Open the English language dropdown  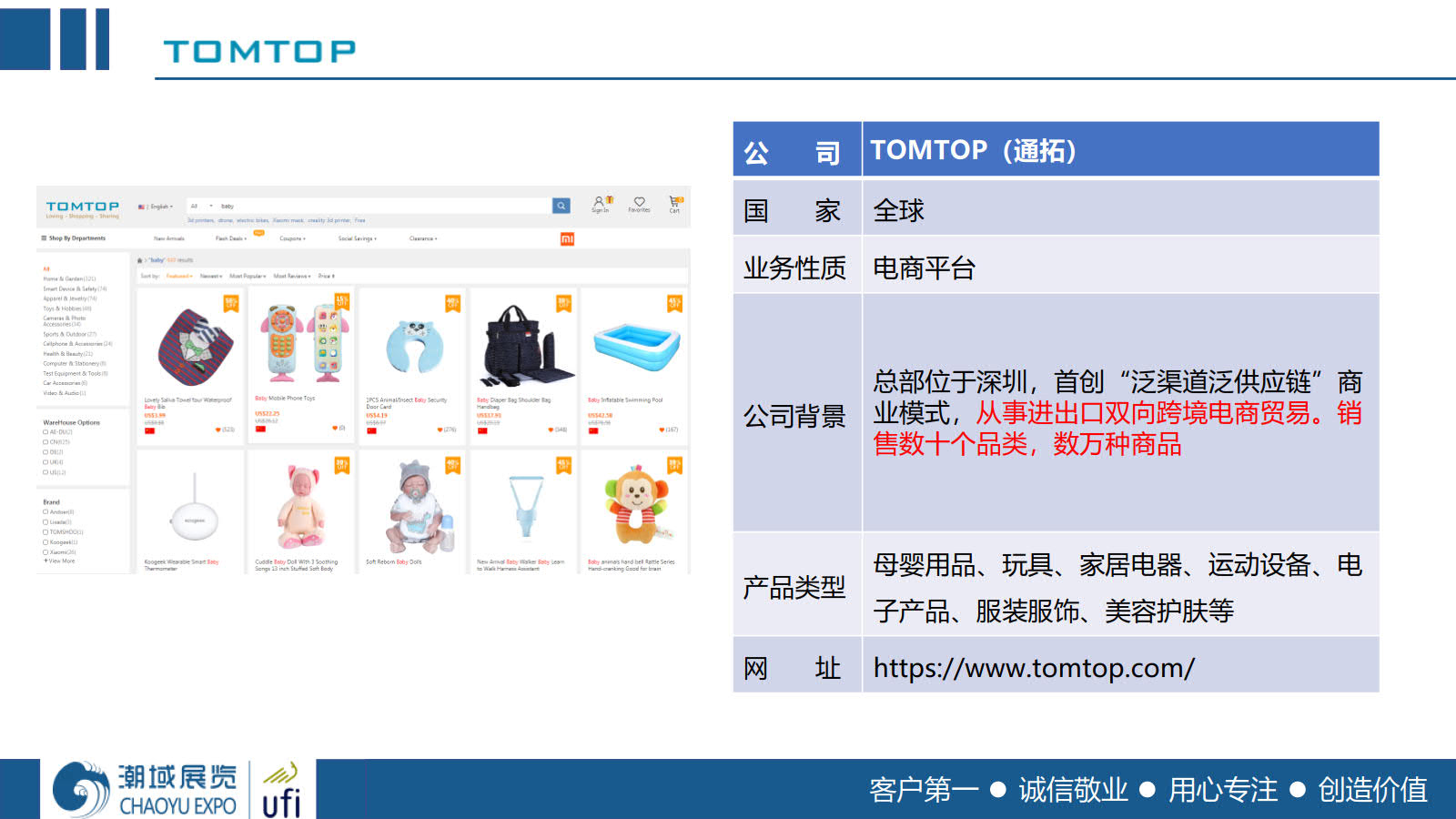tap(156, 207)
